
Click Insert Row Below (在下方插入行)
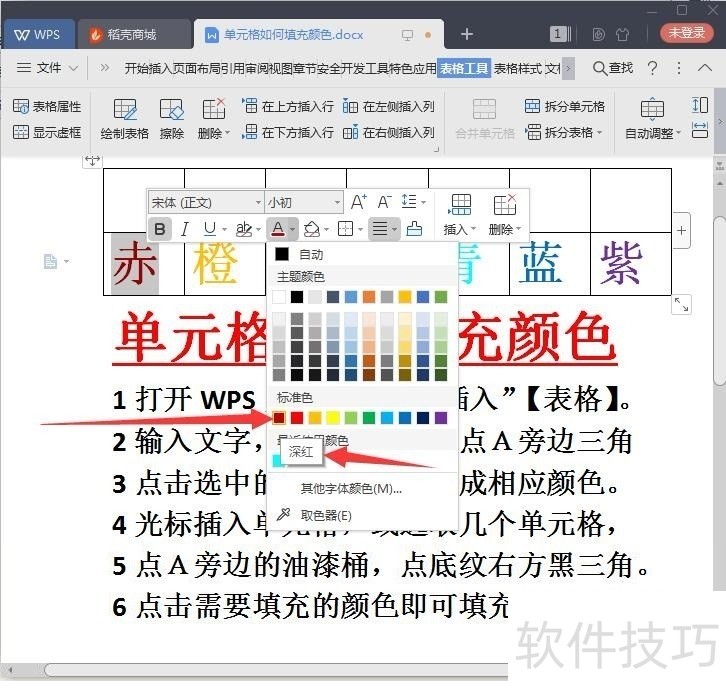(x=288, y=132)
